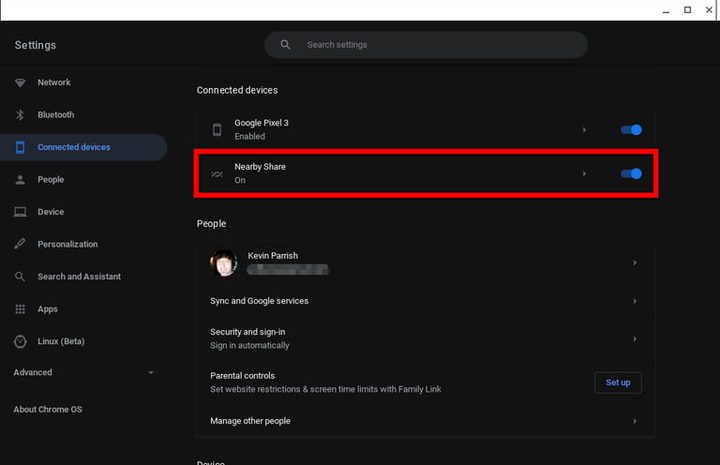Select the People person icon in sidebar
Screen dimensions: 720x465
coord(20,180)
